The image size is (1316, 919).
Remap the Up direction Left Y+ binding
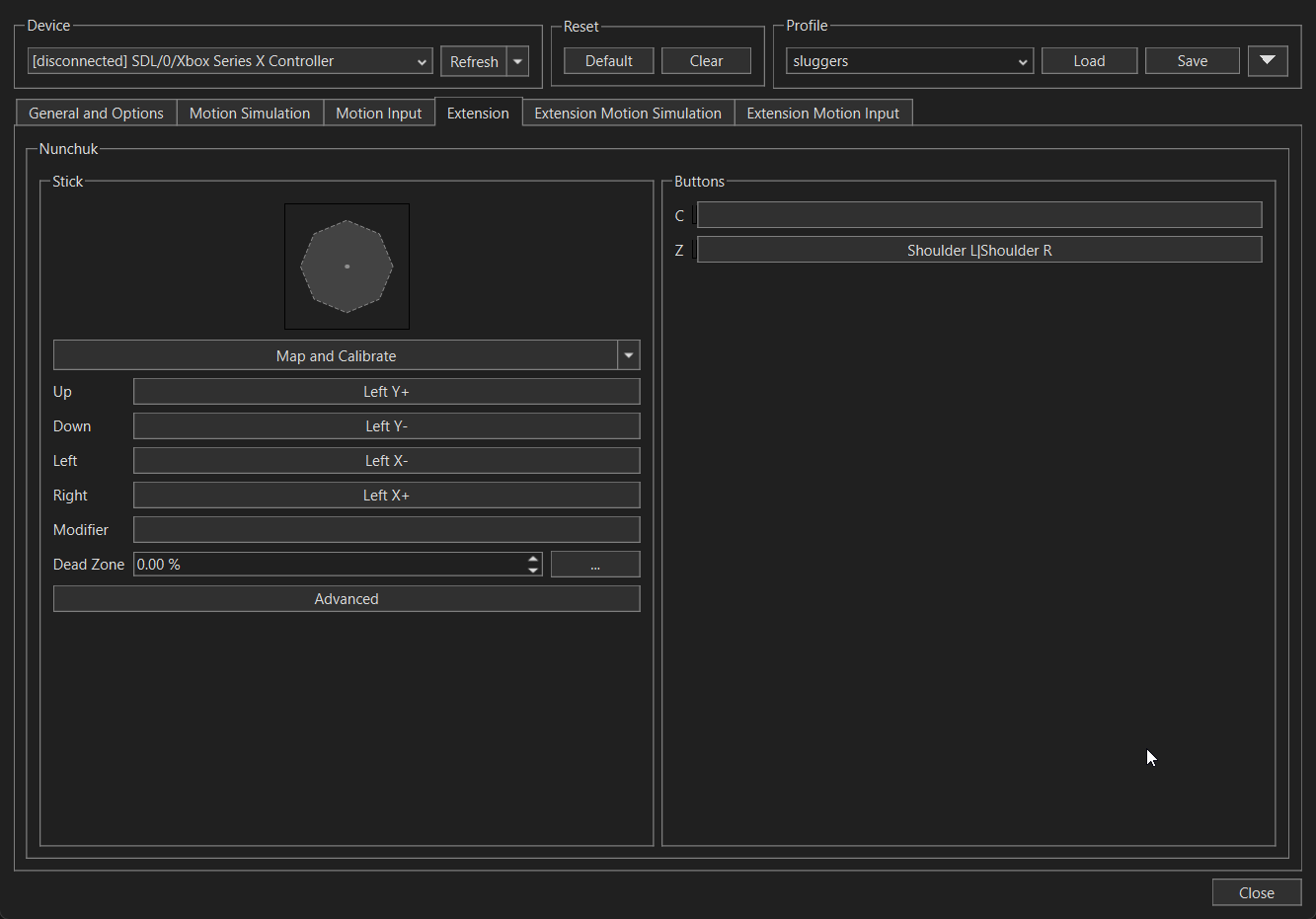(386, 392)
